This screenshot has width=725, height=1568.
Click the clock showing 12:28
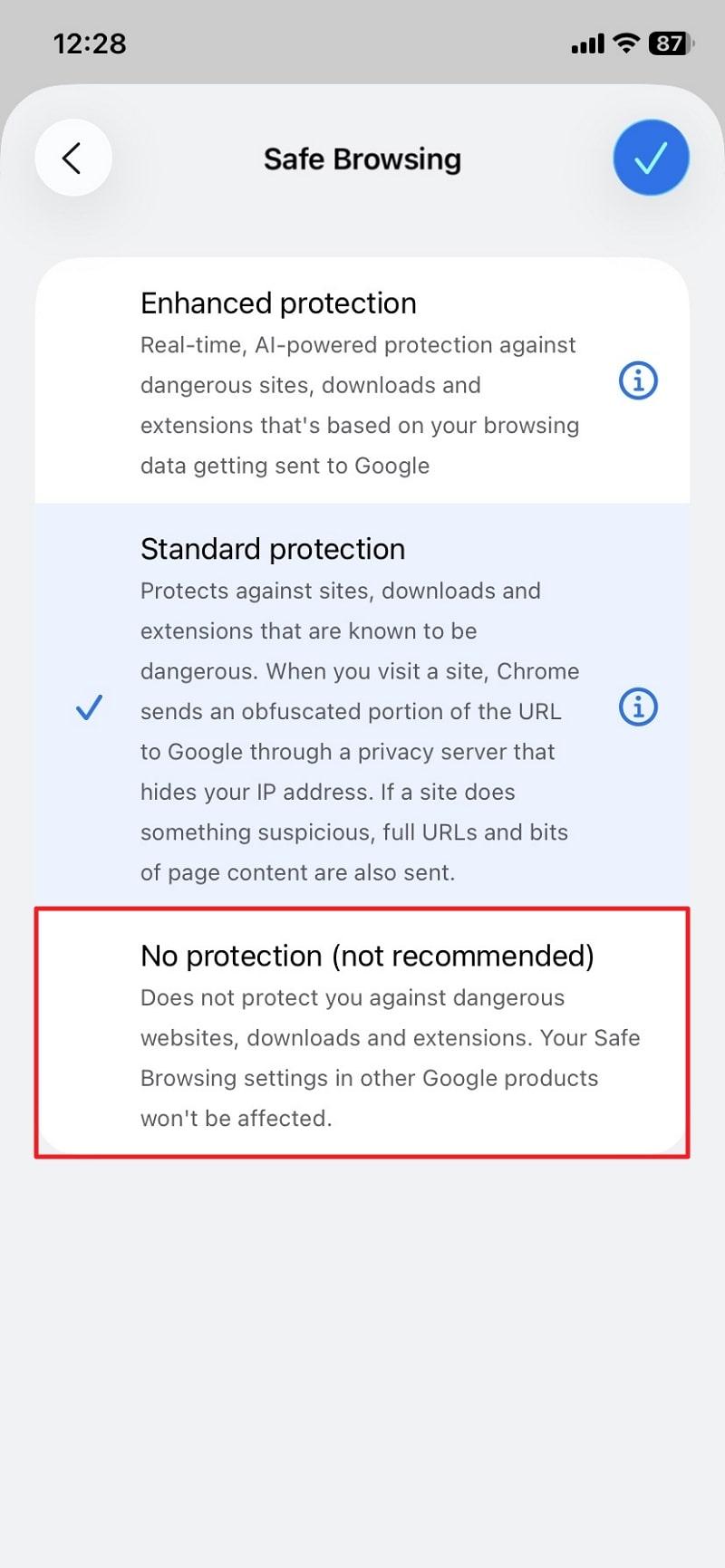click(x=88, y=43)
